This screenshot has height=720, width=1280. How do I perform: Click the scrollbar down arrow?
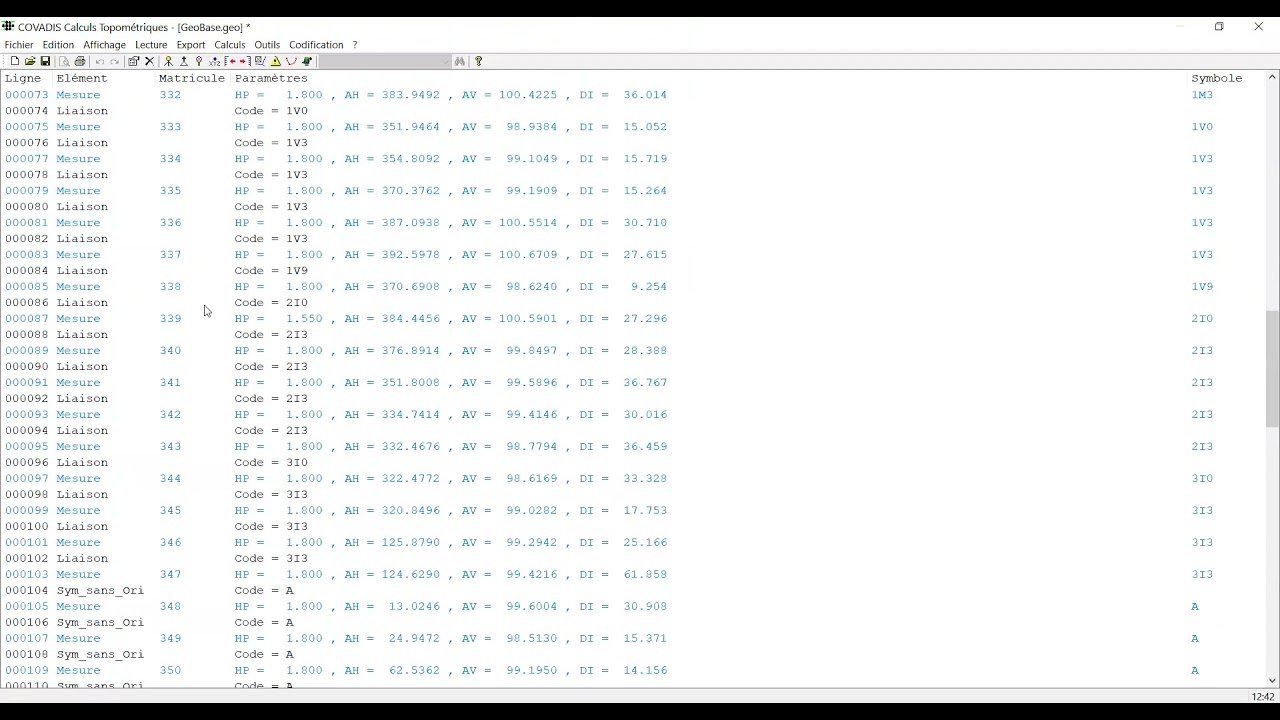coord(1272,681)
